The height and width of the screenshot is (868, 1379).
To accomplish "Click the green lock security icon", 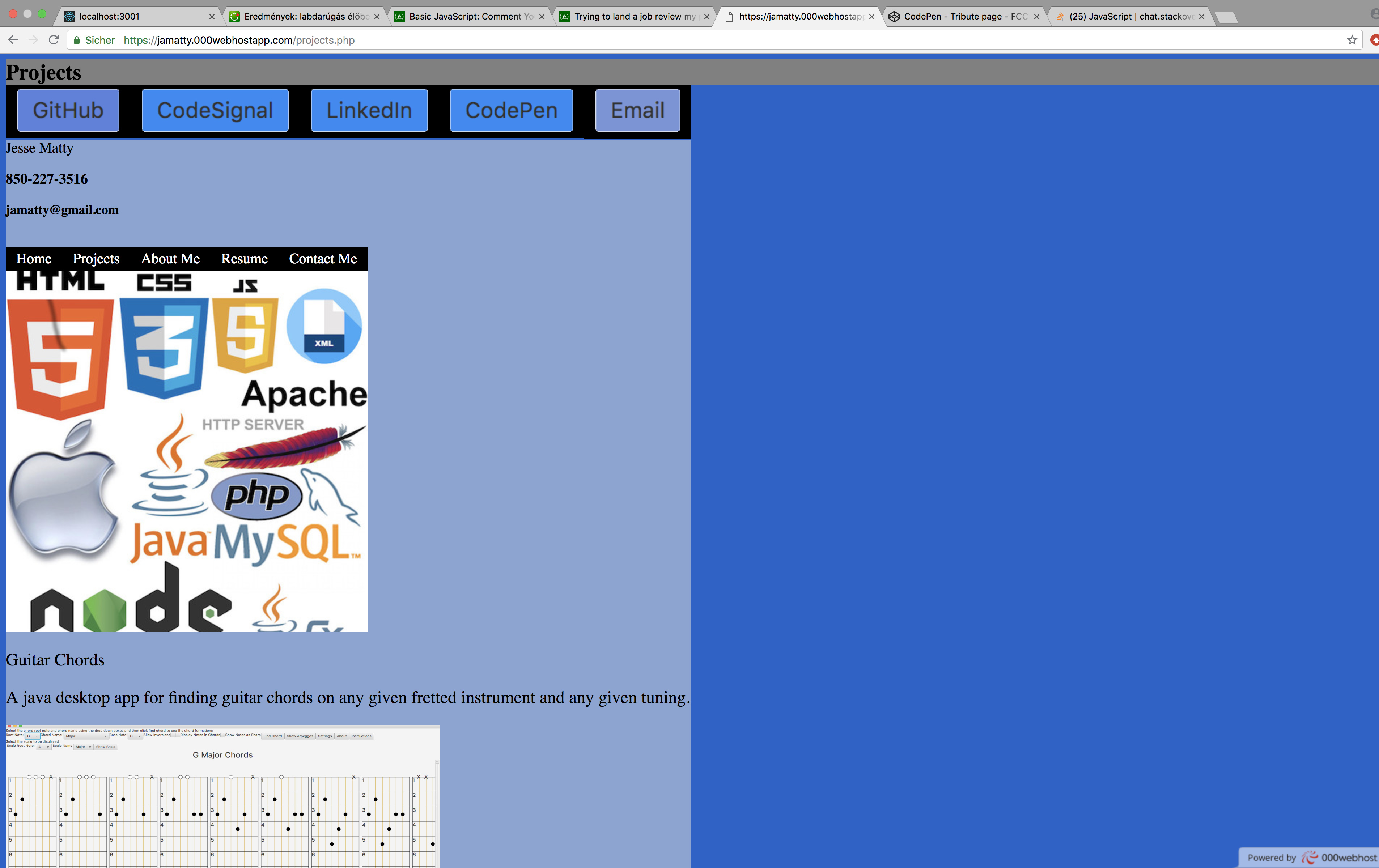I will coord(77,40).
